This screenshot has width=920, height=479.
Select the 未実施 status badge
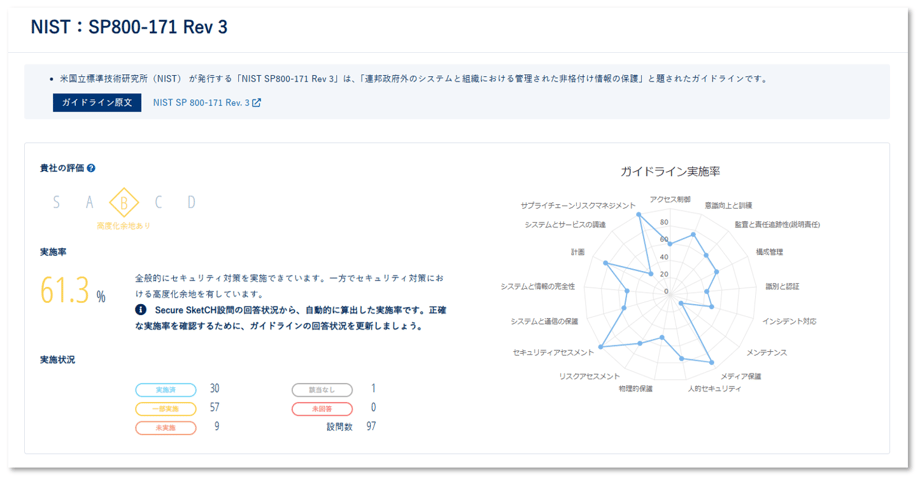pyautogui.click(x=165, y=428)
